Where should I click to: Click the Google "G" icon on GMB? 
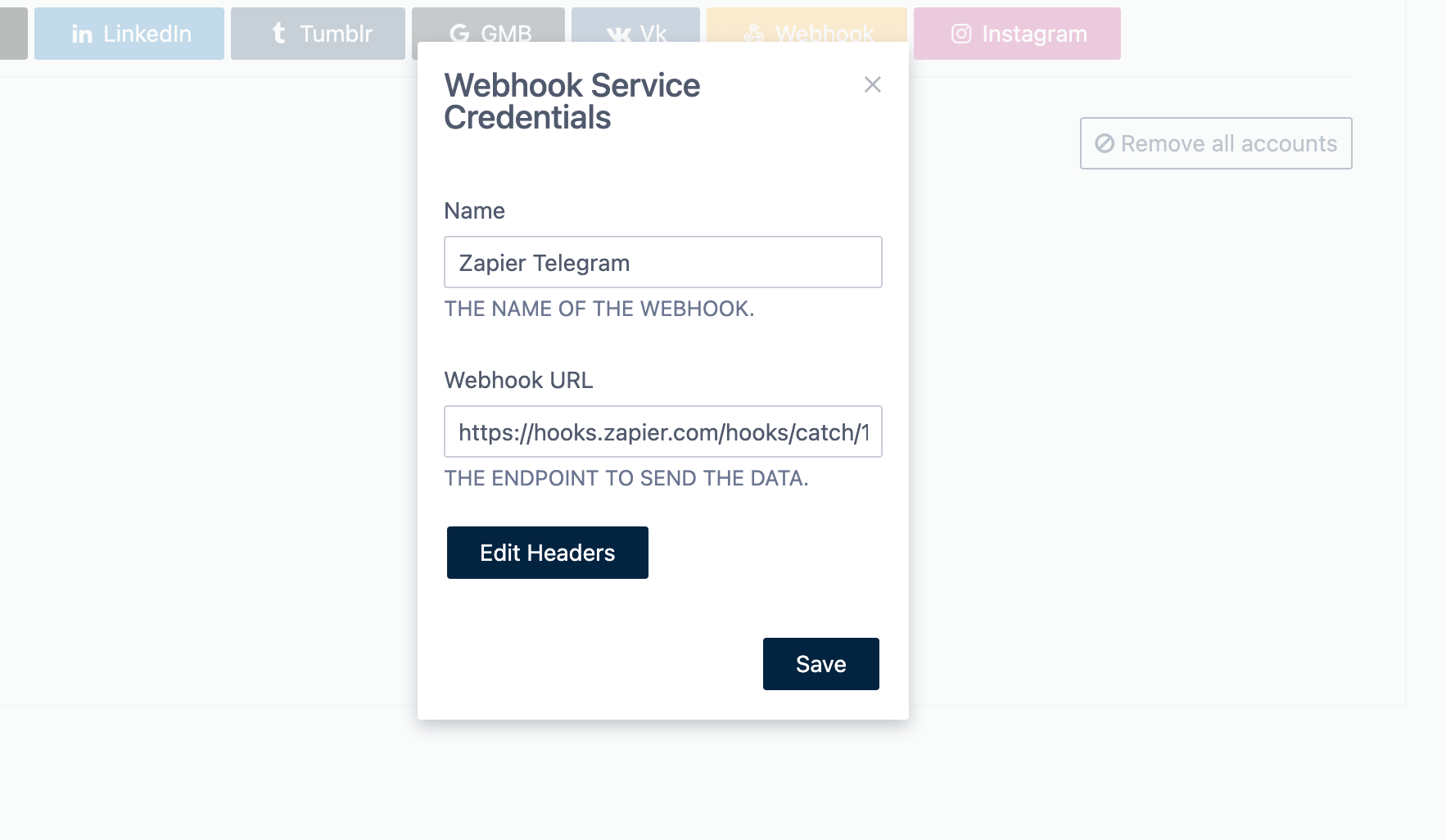tap(459, 34)
